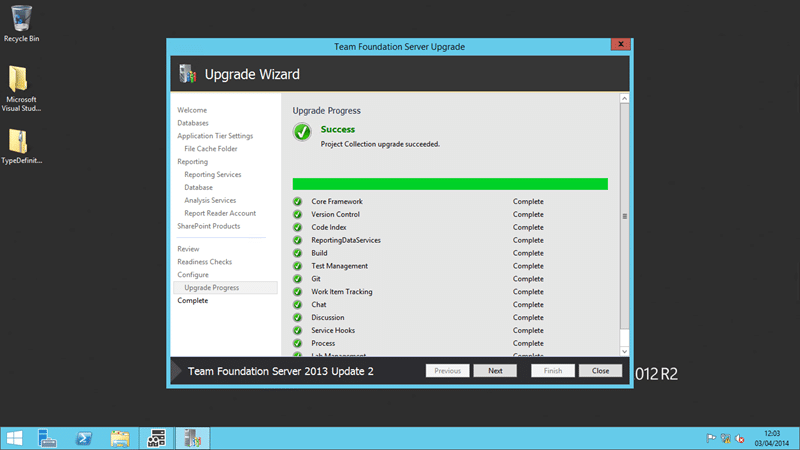This screenshot has width=800, height=450.
Task: Click the scrollbar down arrow in progress panel
Action: point(624,352)
